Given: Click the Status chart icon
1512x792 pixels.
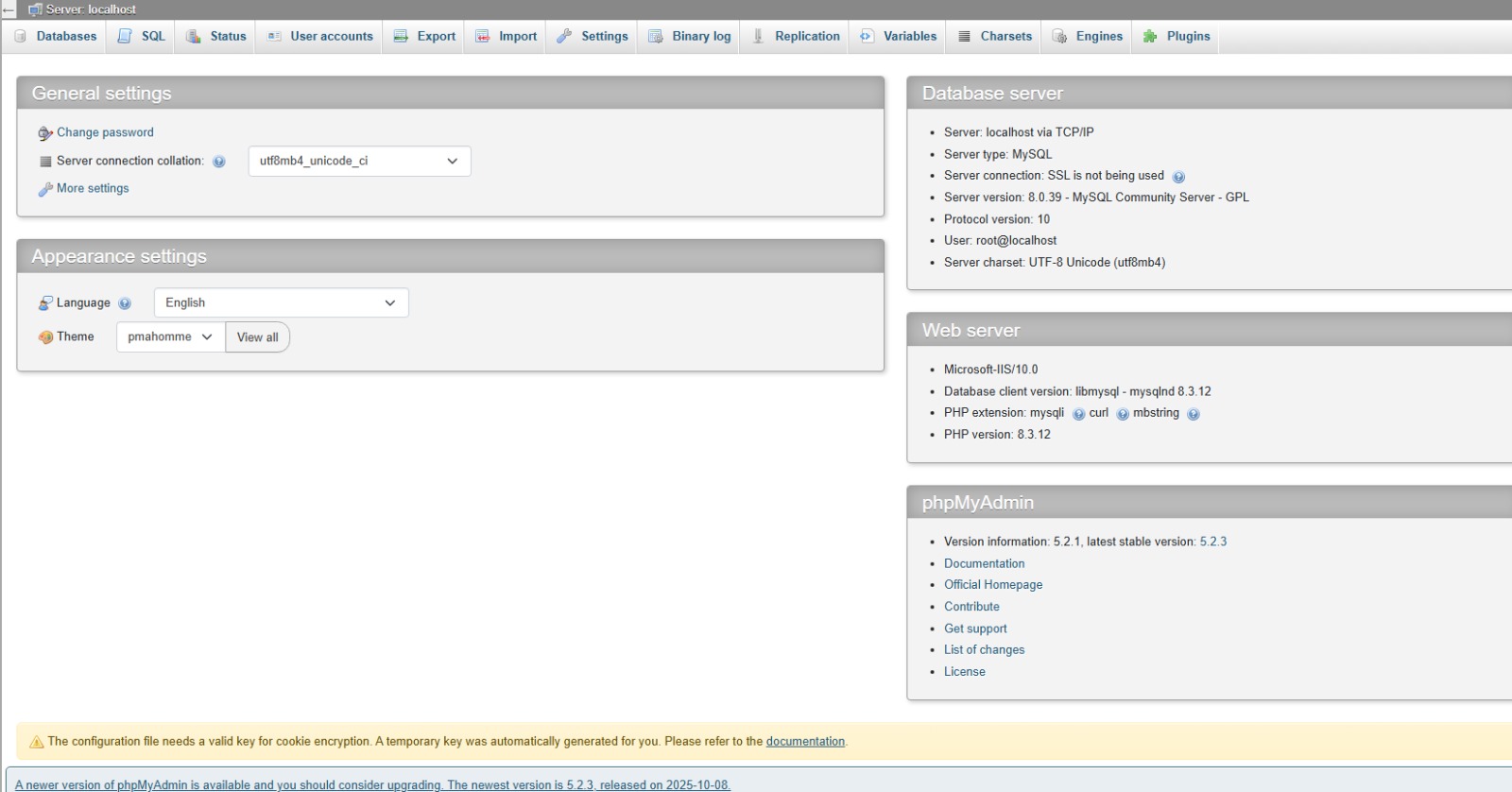Looking at the screenshot, I should 194,36.
